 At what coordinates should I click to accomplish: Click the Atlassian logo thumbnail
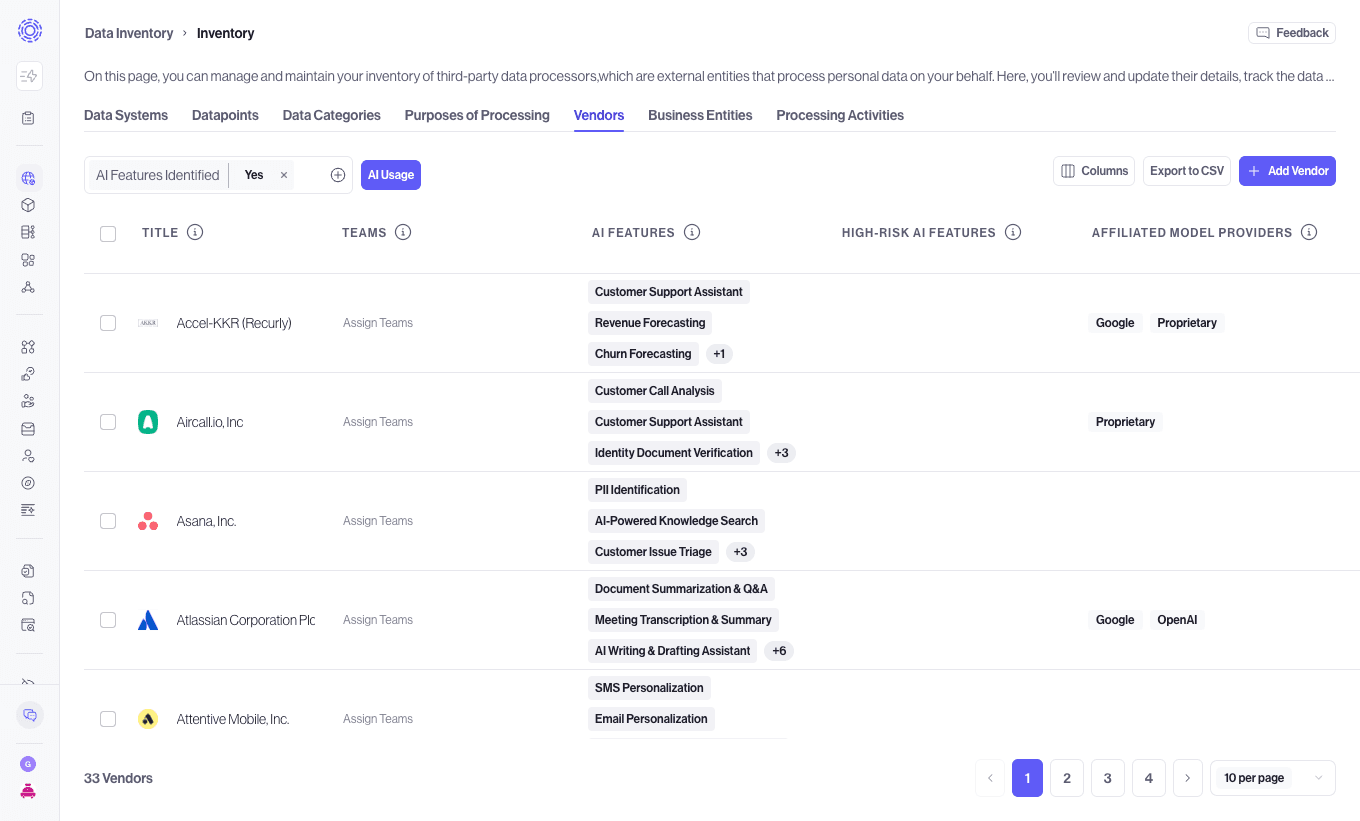point(148,620)
